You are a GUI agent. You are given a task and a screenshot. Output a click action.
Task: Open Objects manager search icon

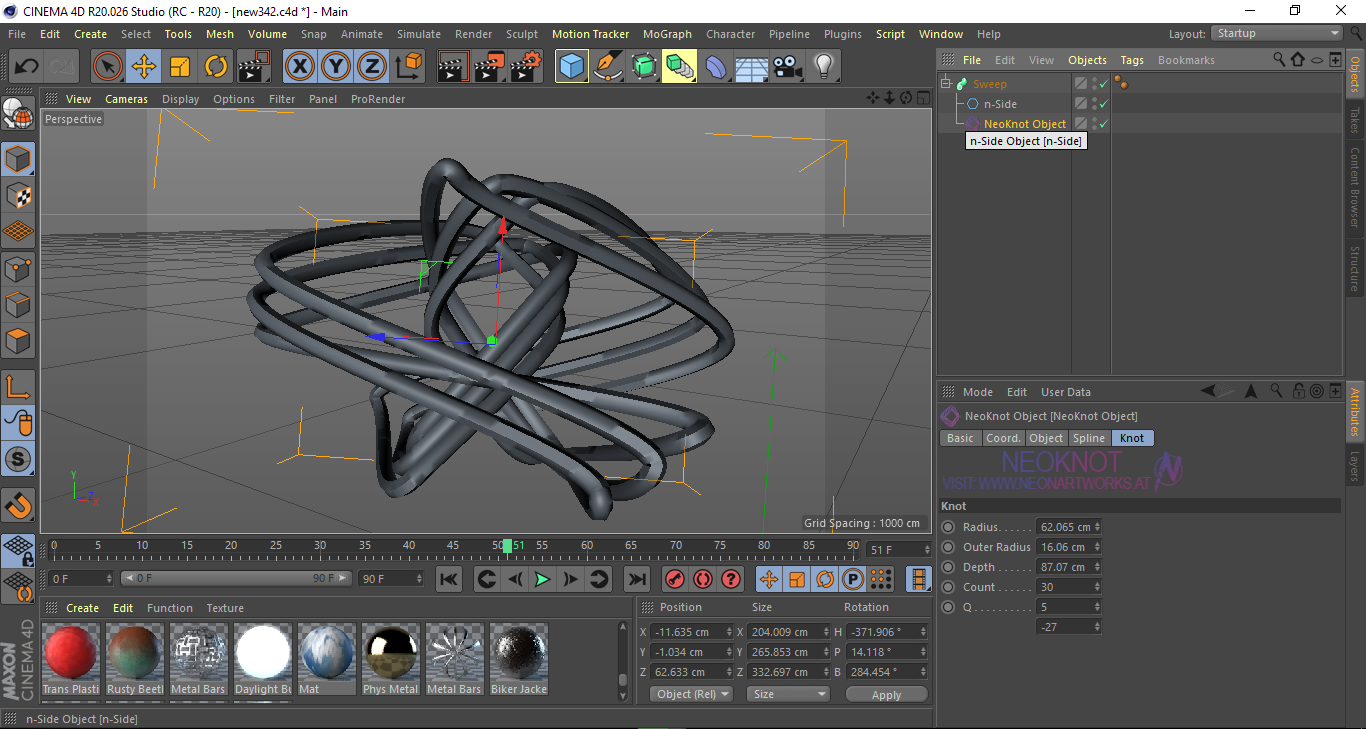coord(1279,60)
